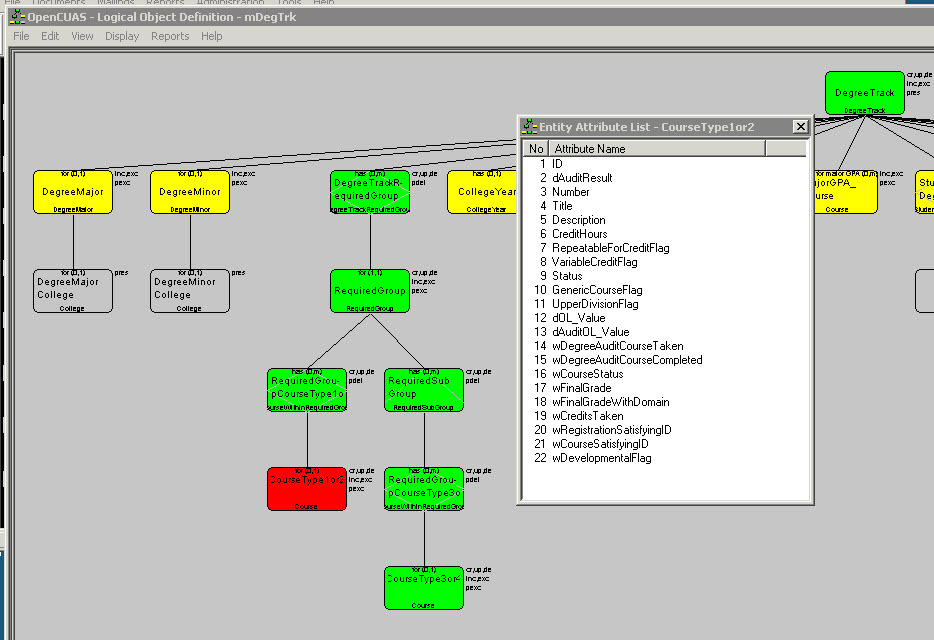Select attribute row Status

665,276
